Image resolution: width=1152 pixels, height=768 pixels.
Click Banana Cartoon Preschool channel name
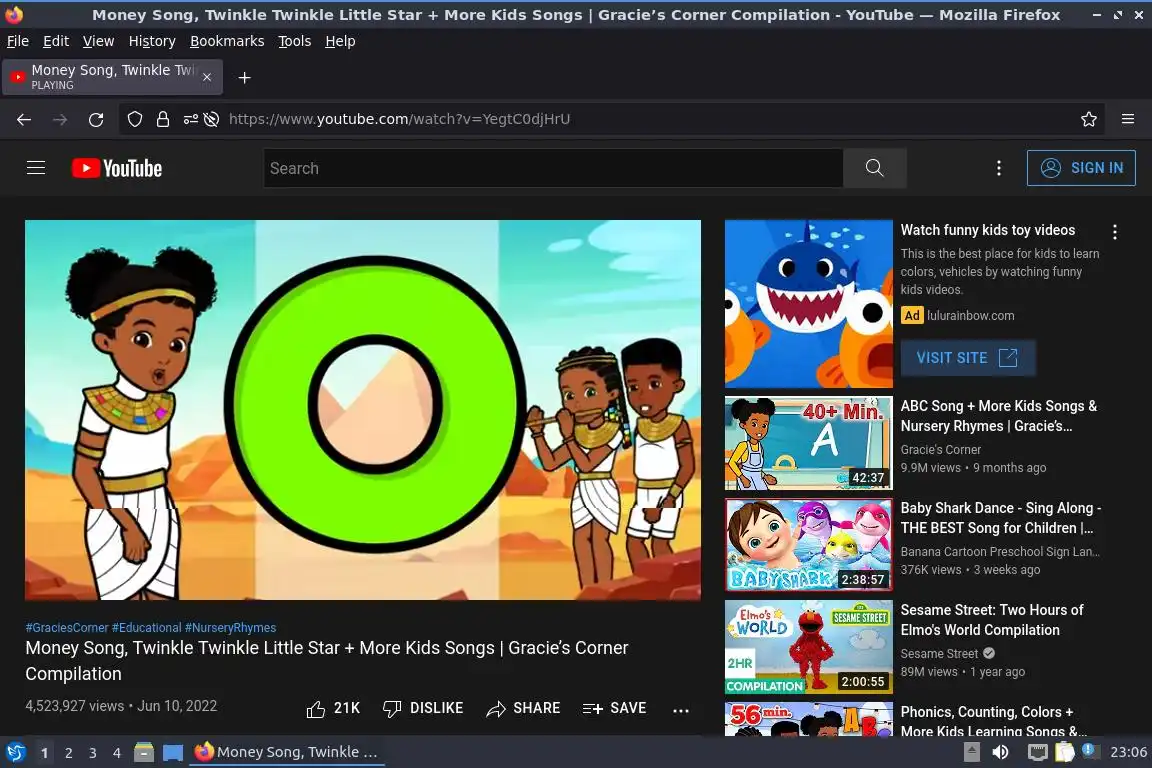(x=1000, y=552)
